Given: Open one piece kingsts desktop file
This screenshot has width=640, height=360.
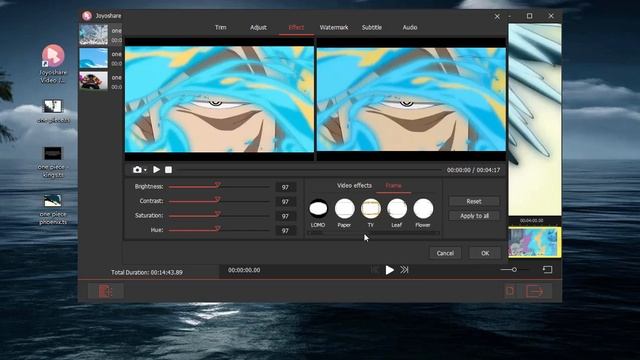Looking at the screenshot, I should click(x=53, y=162).
